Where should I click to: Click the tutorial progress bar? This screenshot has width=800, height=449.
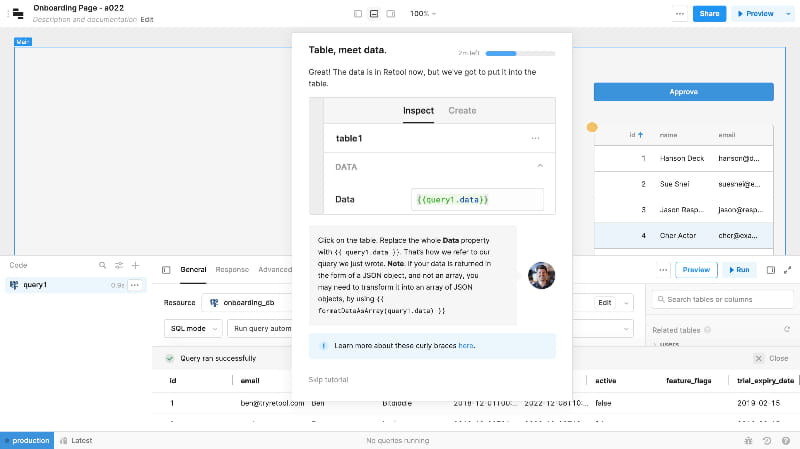(520, 53)
